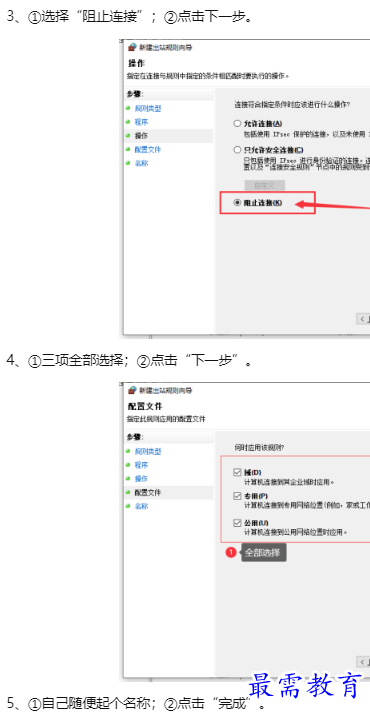
Task: Click the firewall icon in the 配置文件 wizard title
Action: (x=132, y=390)
